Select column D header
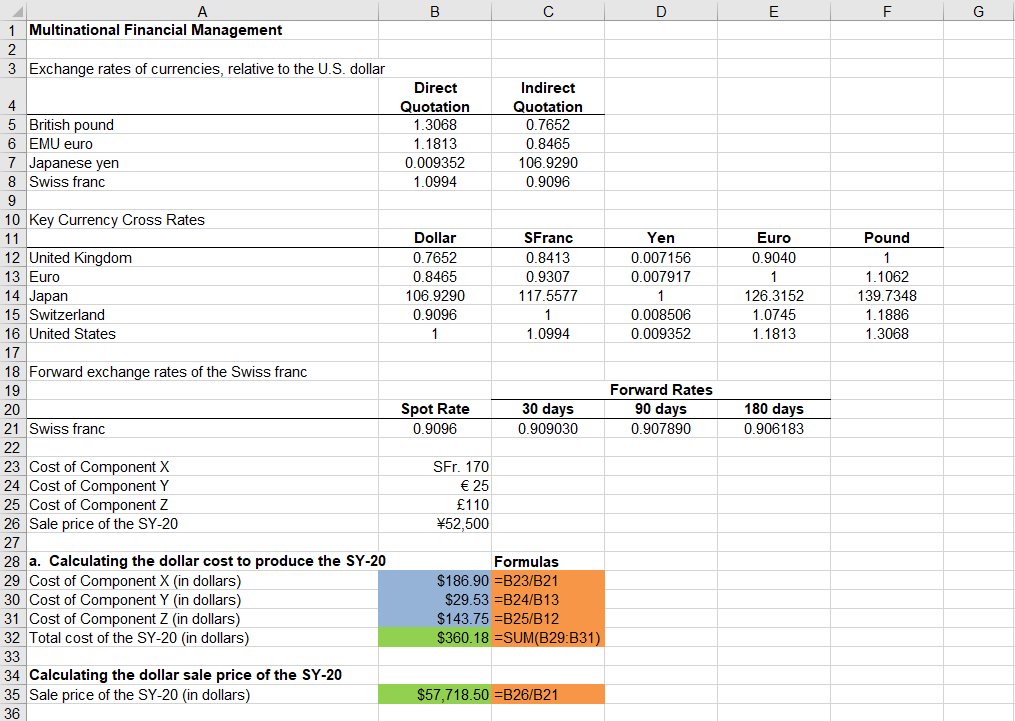1015x721 pixels. [x=661, y=11]
